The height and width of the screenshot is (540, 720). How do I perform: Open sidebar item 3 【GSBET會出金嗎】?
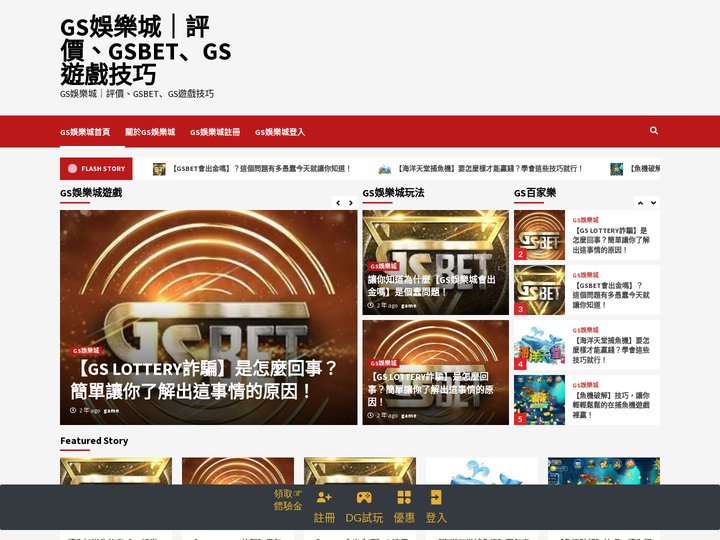click(611, 295)
